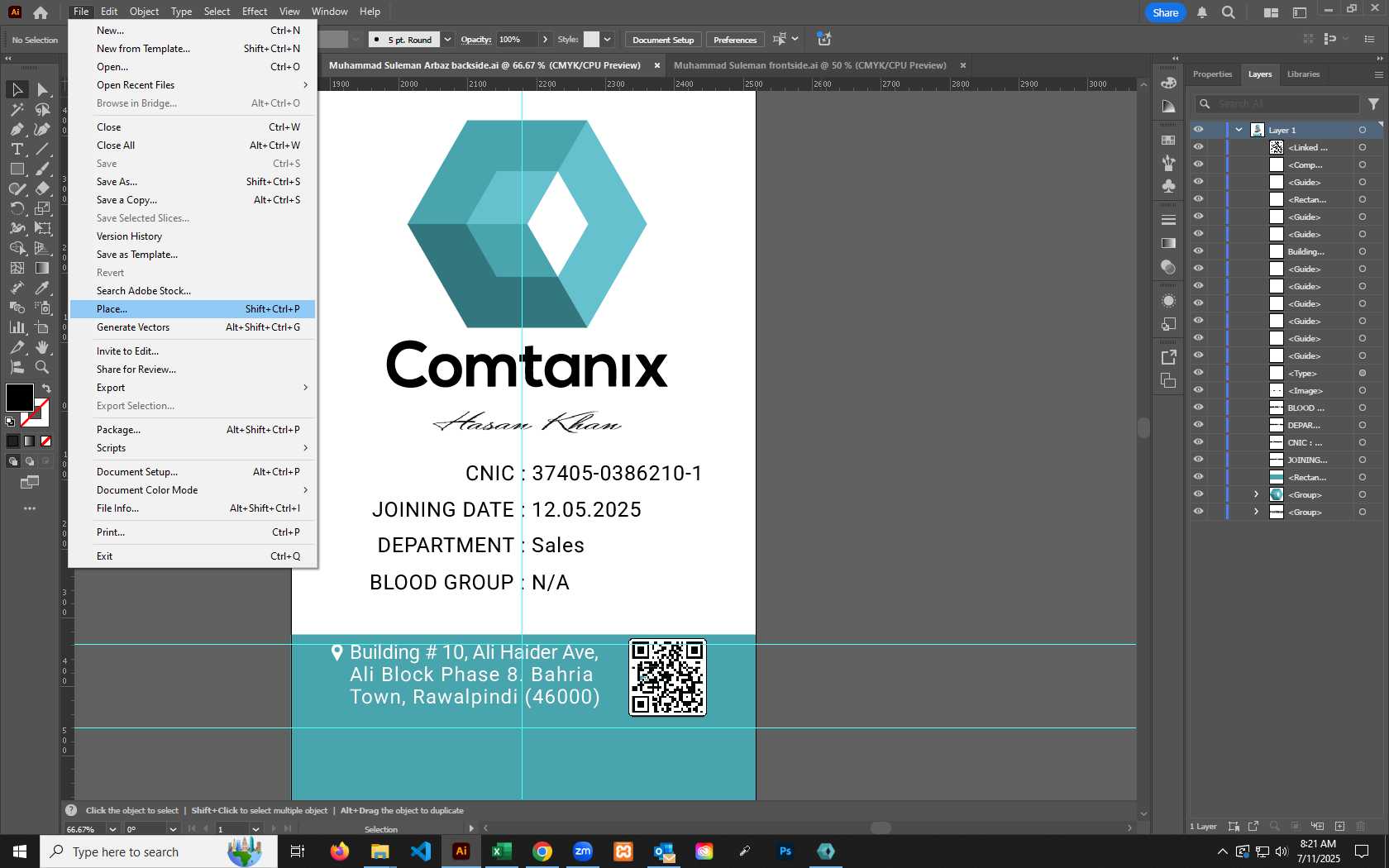Open the Stroke panel from dock
Viewport: 1389px width, 868px height.
click(1168, 220)
